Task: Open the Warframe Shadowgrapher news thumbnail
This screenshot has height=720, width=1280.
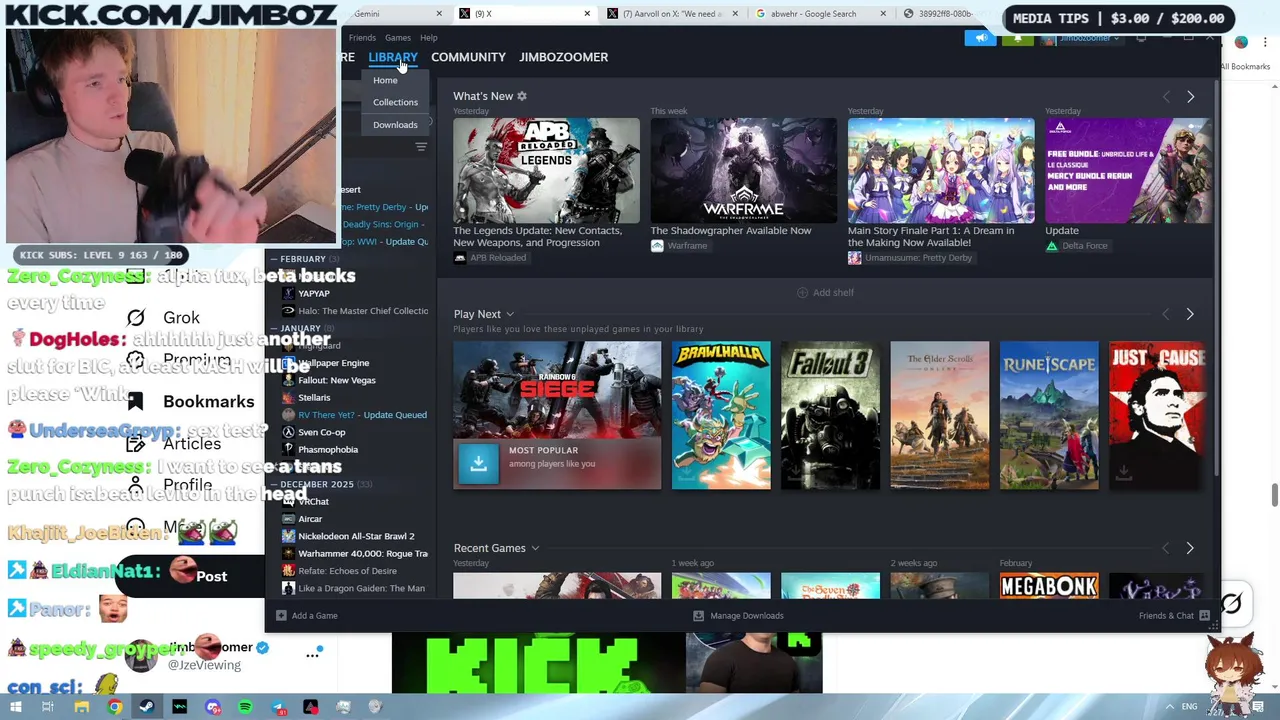Action: pyautogui.click(x=743, y=171)
